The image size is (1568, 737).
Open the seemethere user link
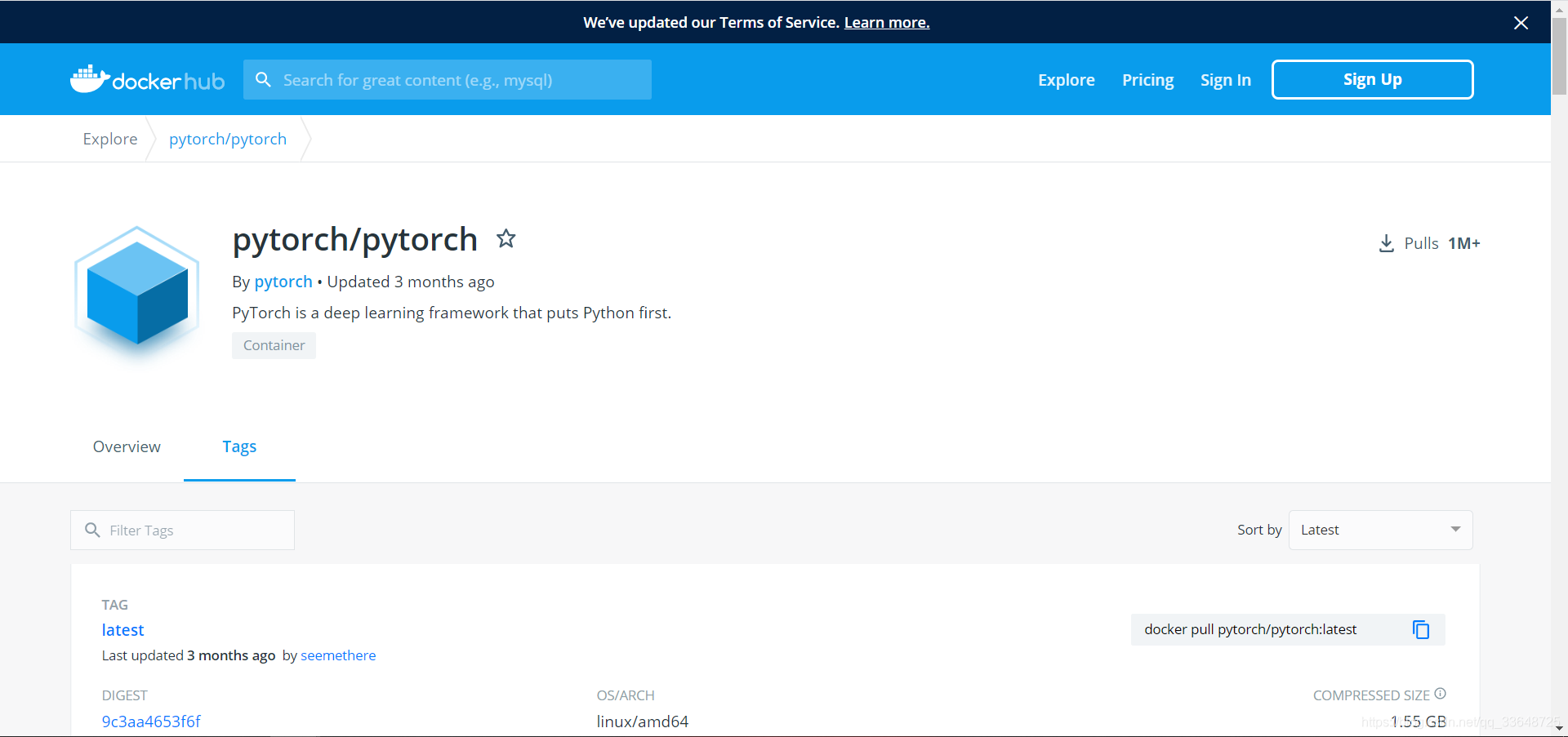tap(338, 655)
